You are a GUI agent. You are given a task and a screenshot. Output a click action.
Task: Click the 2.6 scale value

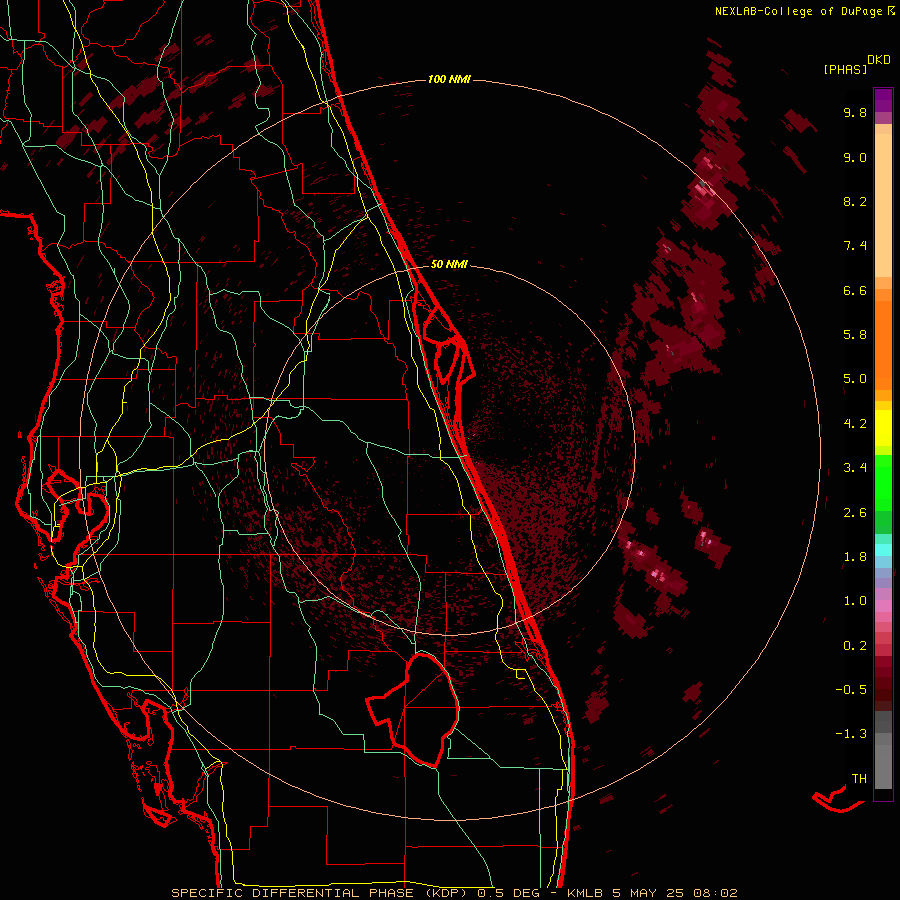pos(855,513)
